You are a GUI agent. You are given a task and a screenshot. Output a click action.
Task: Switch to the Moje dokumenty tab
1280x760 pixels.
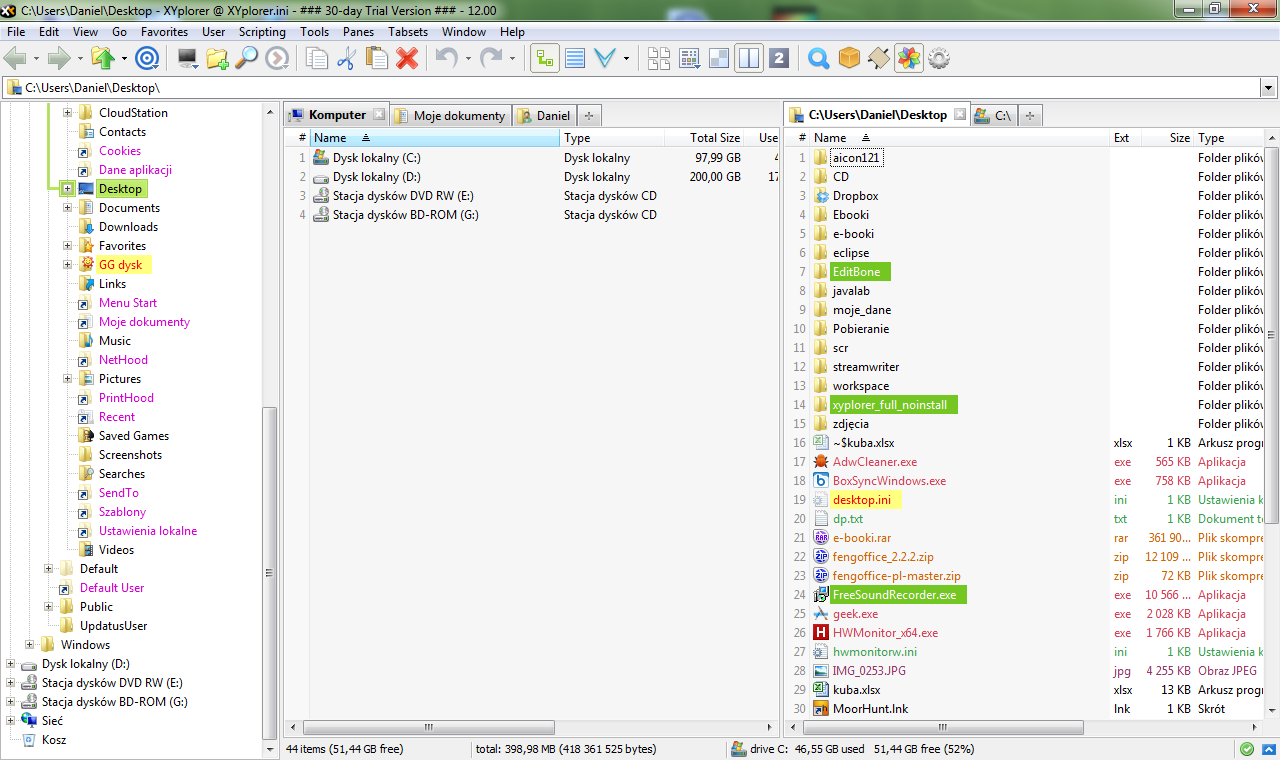point(451,115)
